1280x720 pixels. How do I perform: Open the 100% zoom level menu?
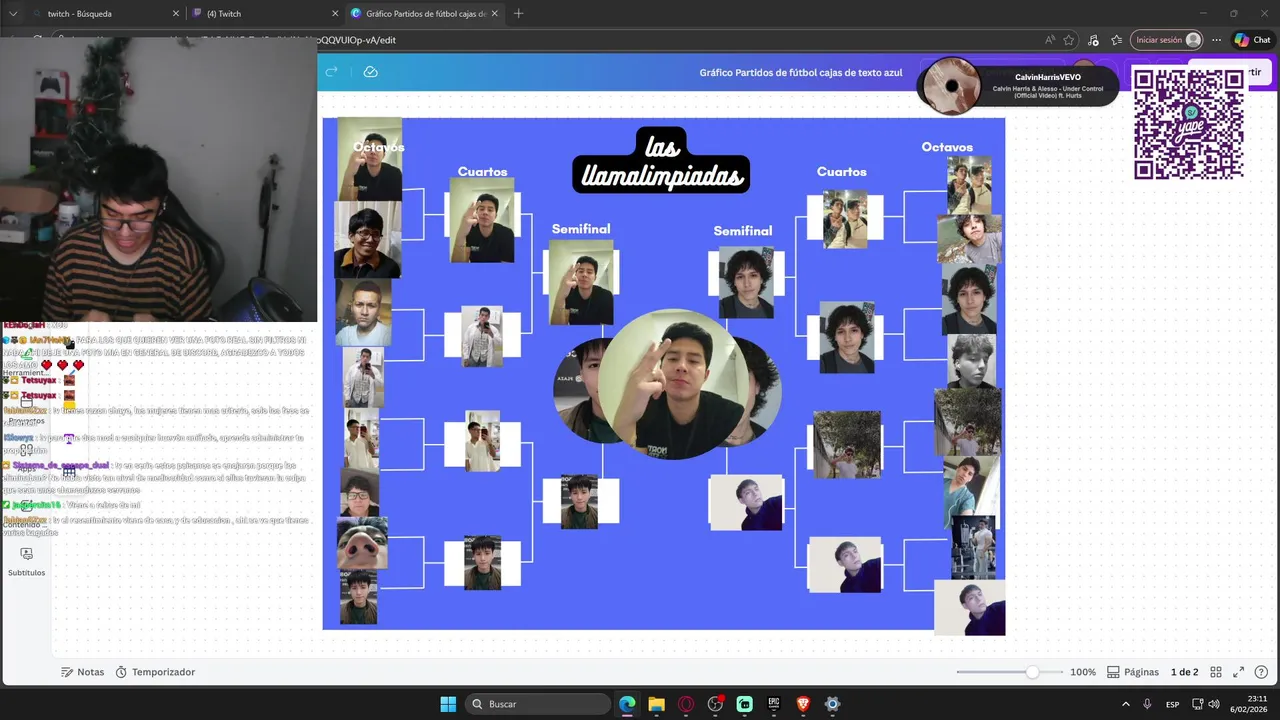[1083, 672]
